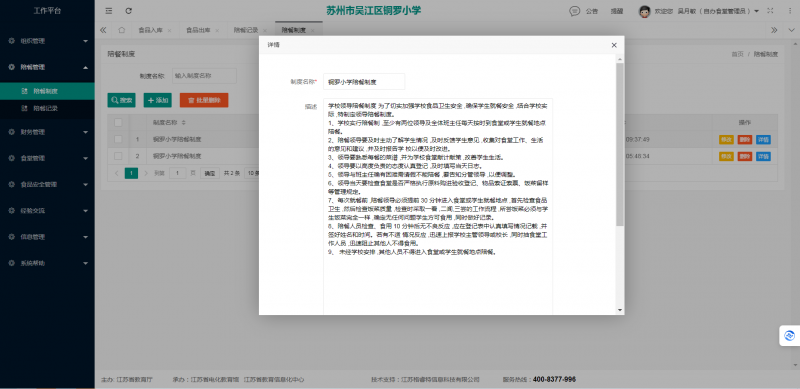Image resolution: width=800 pixels, height=389 pixels.
Task: Tick the checkbox for row 1
Action: 118,139
